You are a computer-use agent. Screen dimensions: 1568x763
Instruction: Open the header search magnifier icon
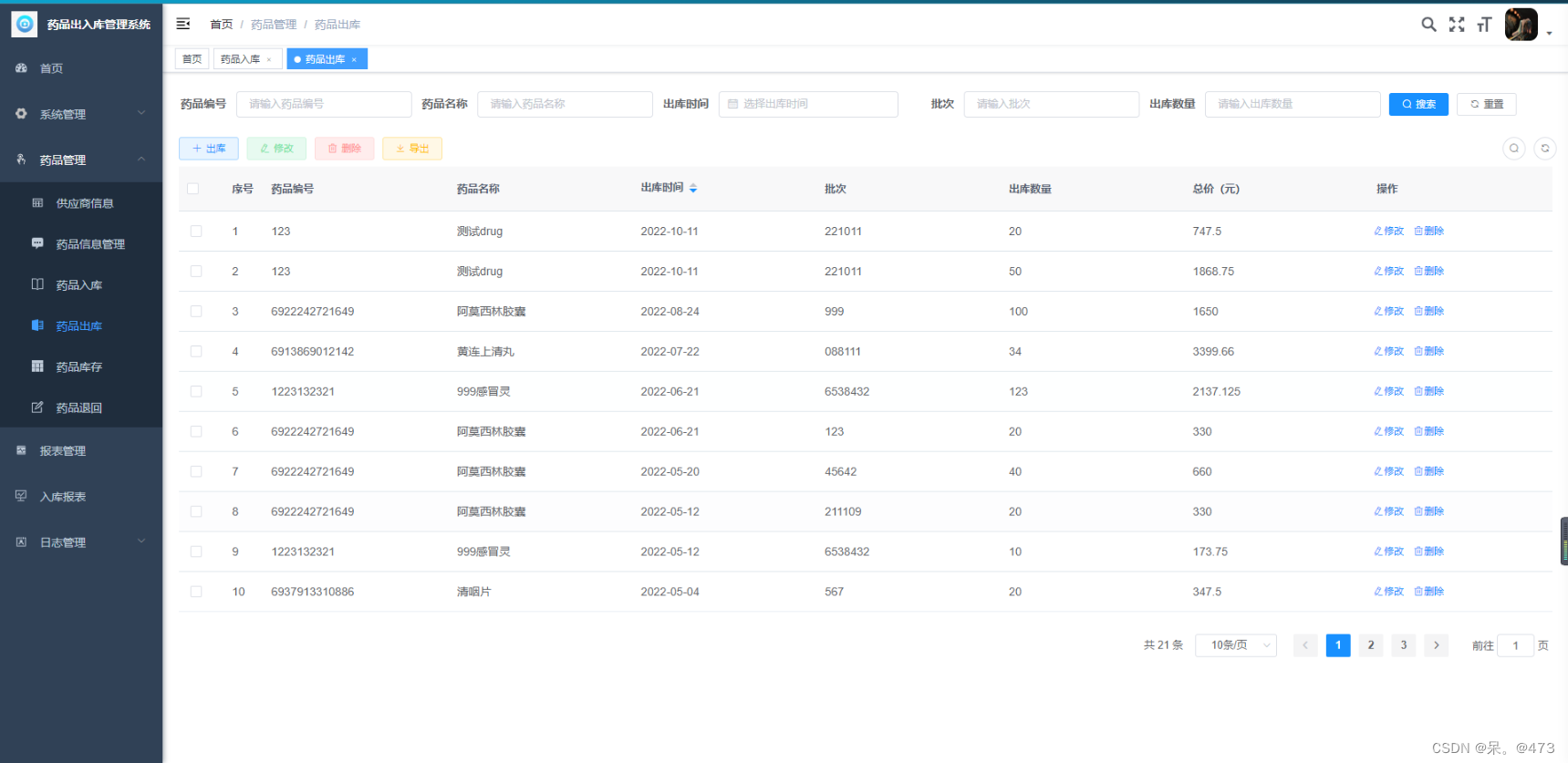1428,25
